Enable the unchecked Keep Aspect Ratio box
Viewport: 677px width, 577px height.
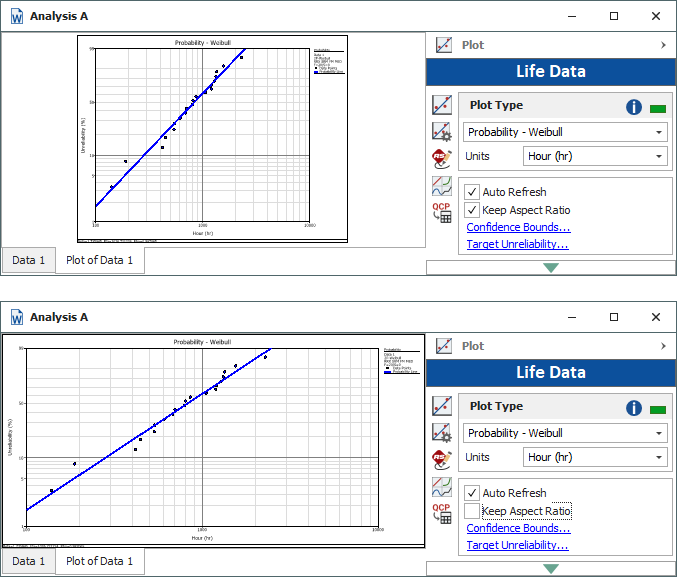(x=473, y=511)
